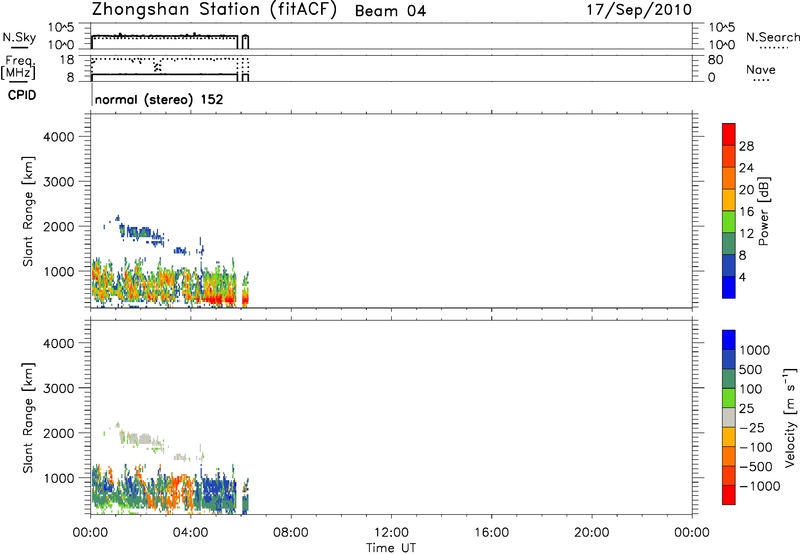Screen dimensions: 800x554
Task: Click the 04:00 time axis label
Action: [191, 533]
